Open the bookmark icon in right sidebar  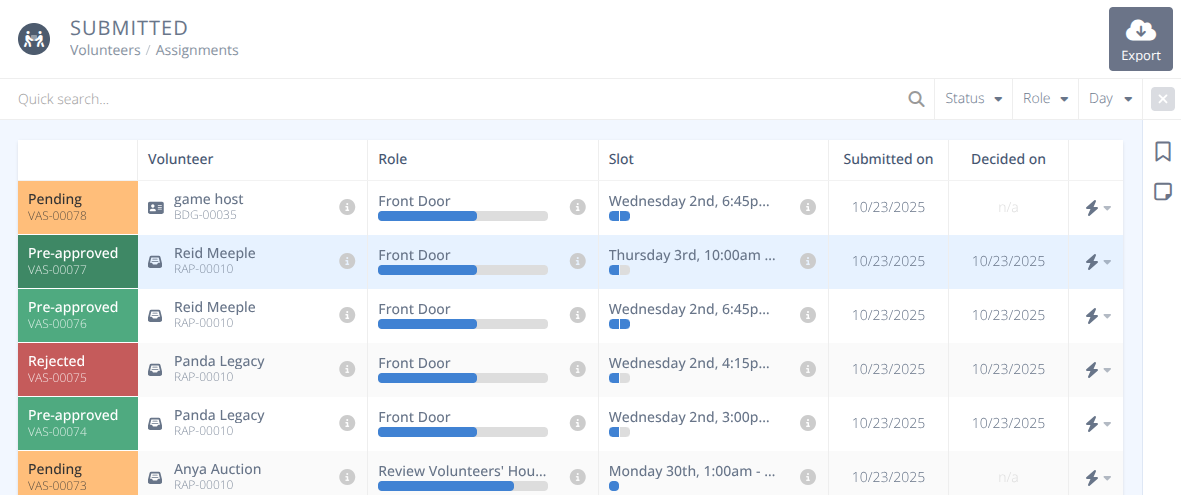coord(1162,151)
